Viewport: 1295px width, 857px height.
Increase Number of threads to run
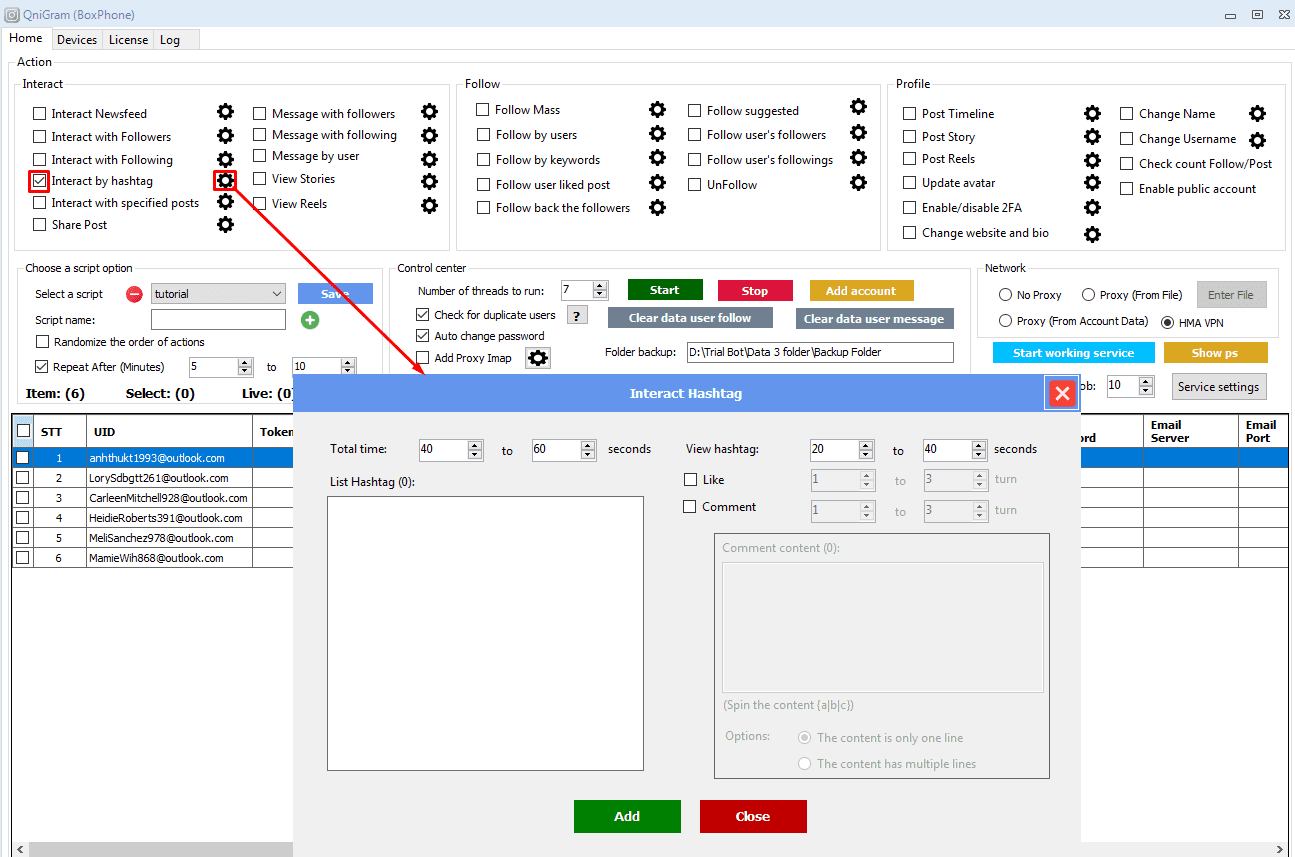tap(600, 286)
